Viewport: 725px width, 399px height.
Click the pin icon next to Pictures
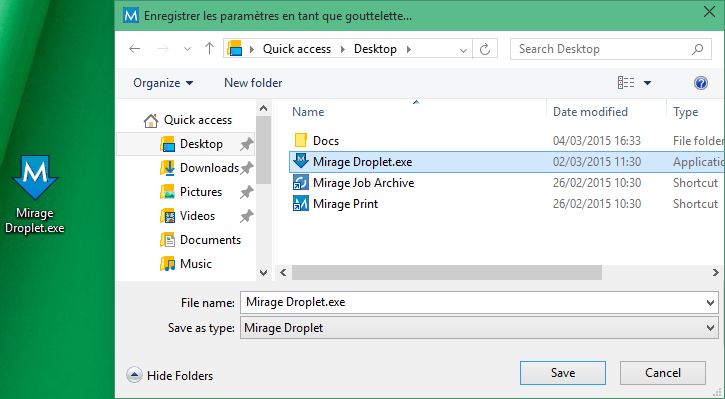(x=246, y=192)
